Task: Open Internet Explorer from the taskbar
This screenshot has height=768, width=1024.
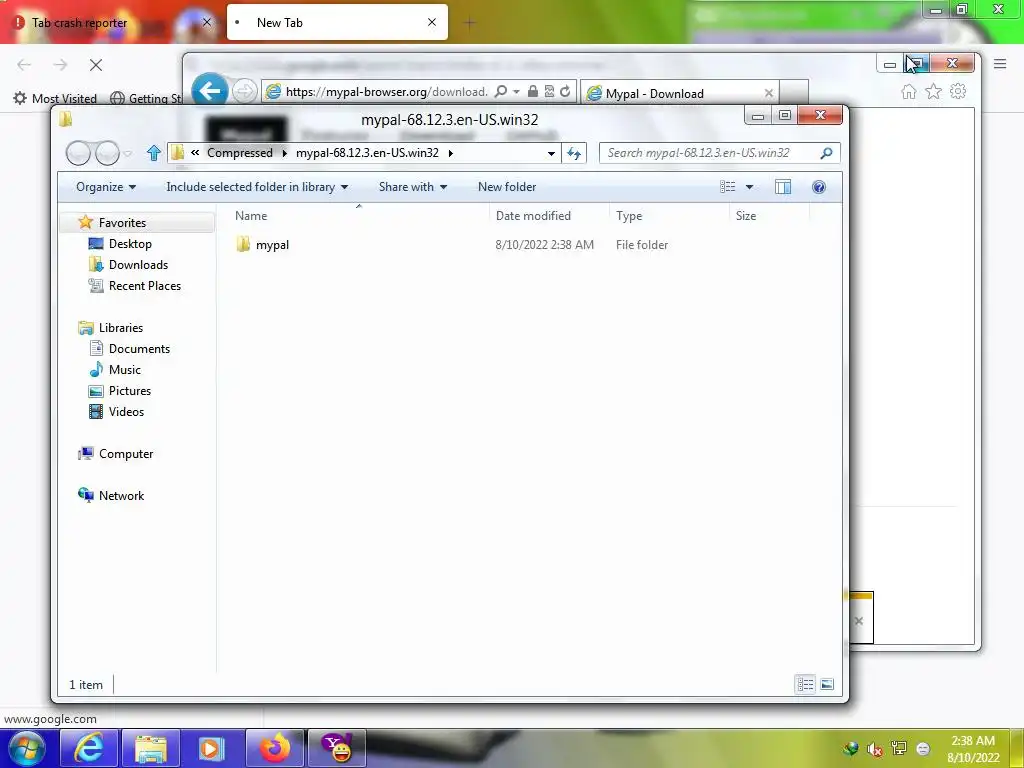Action: tap(89, 748)
